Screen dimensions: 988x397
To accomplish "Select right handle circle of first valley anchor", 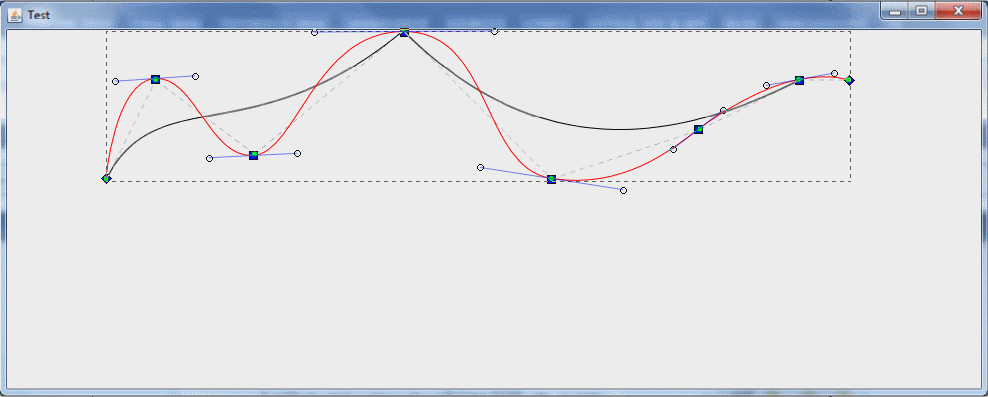I will (x=297, y=153).
